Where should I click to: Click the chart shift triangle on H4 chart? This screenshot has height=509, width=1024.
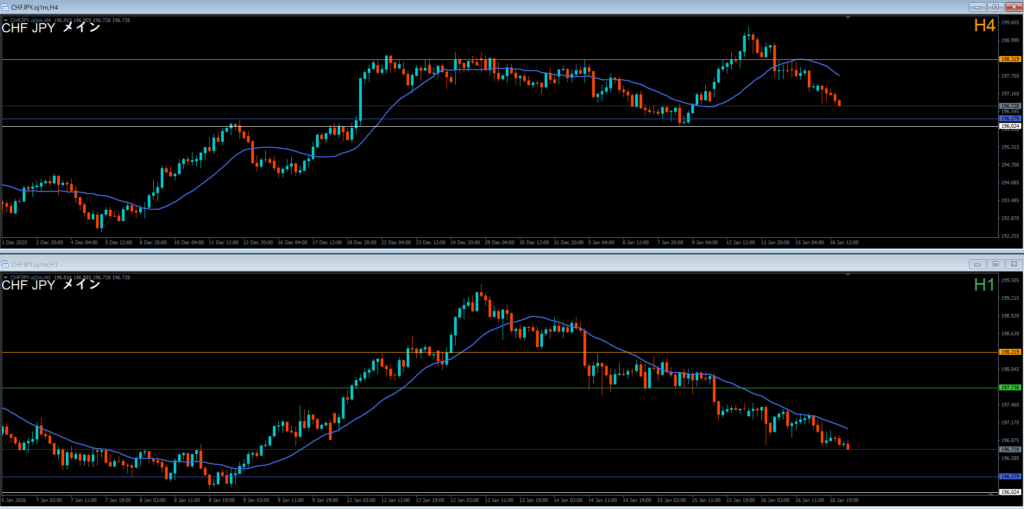click(x=848, y=19)
